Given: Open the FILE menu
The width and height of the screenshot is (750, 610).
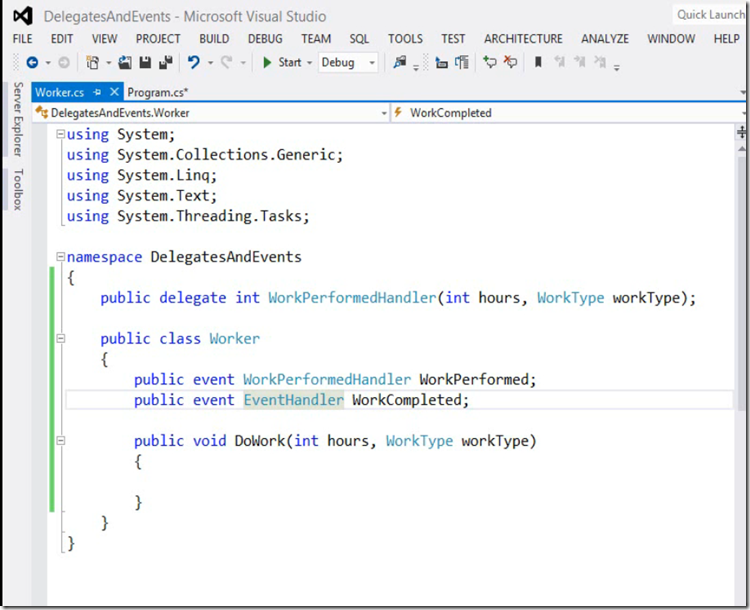Looking at the screenshot, I should [x=22, y=39].
